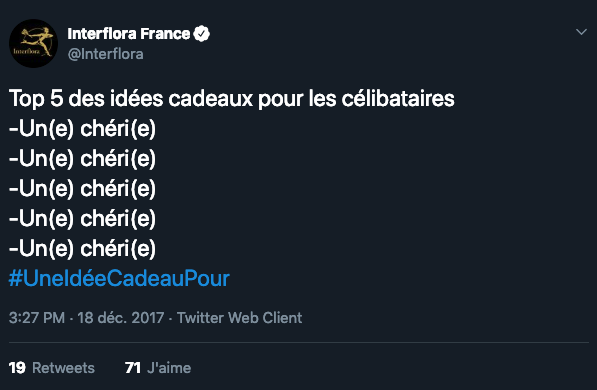Open the Twitter Web Client source link
The width and height of the screenshot is (597, 390).
coord(239,318)
